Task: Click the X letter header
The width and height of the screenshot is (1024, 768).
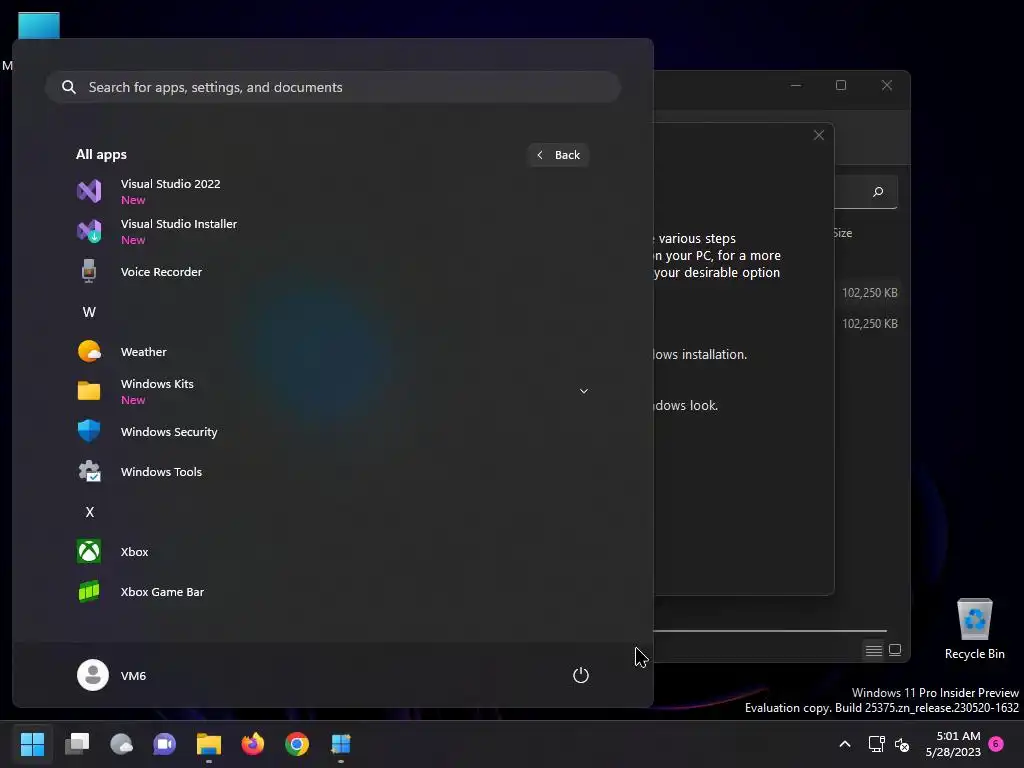Action: point(89,512)
